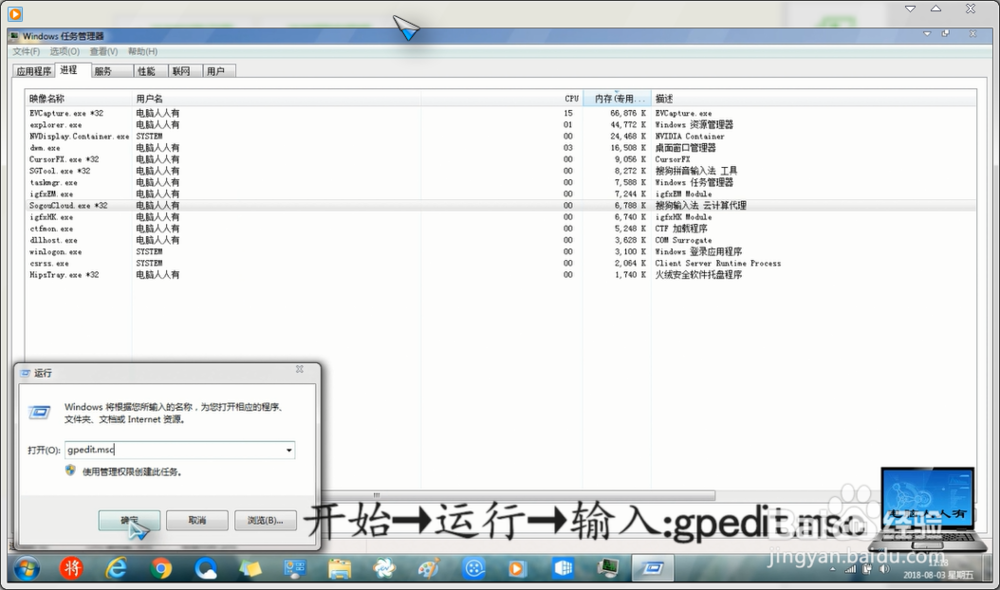1000x590 pixels.
Task: Open the blue cloud browser taskbar icon
Action: 205,568
